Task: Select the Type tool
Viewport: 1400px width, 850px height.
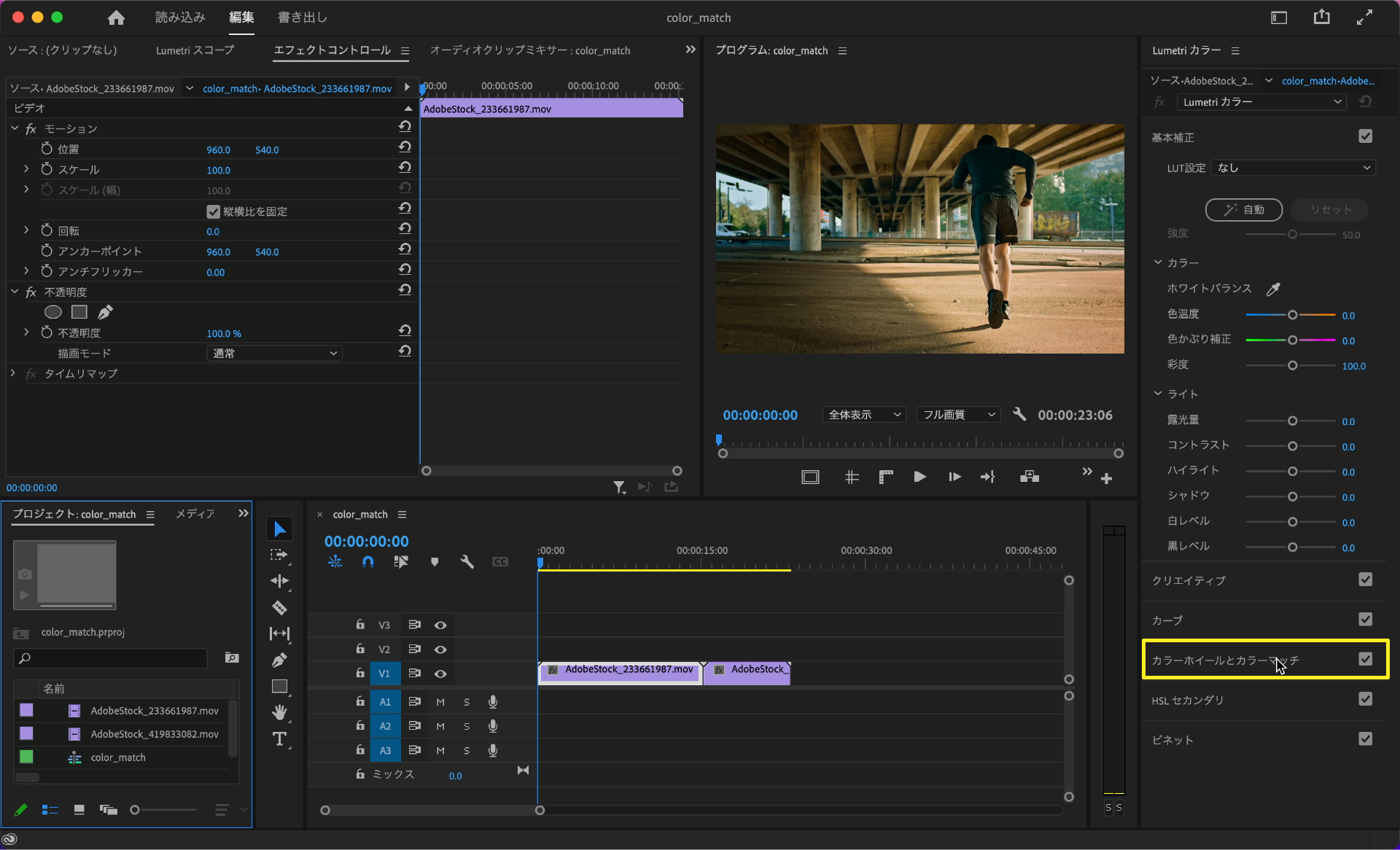Action: pos(279,738)
